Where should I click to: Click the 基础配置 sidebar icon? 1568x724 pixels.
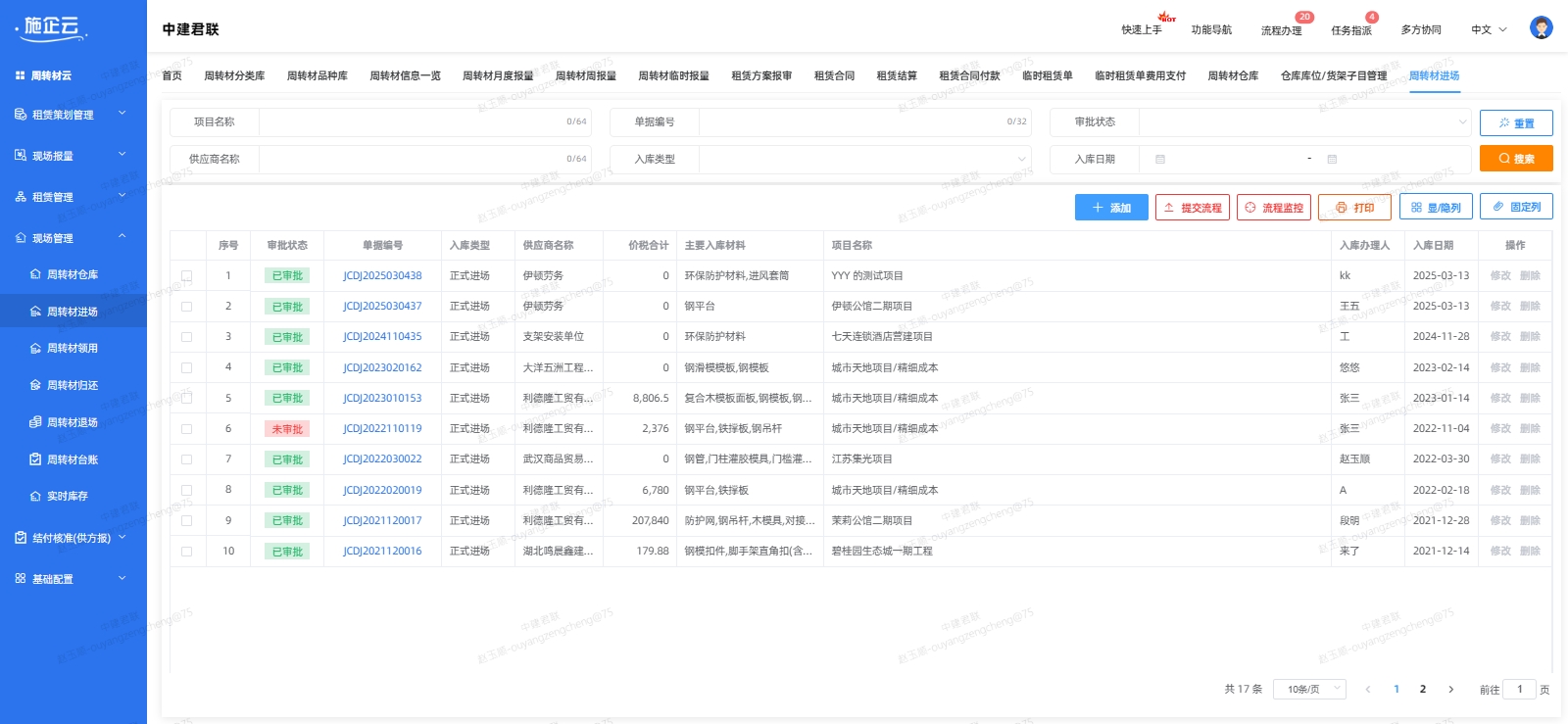coord(21,579)
